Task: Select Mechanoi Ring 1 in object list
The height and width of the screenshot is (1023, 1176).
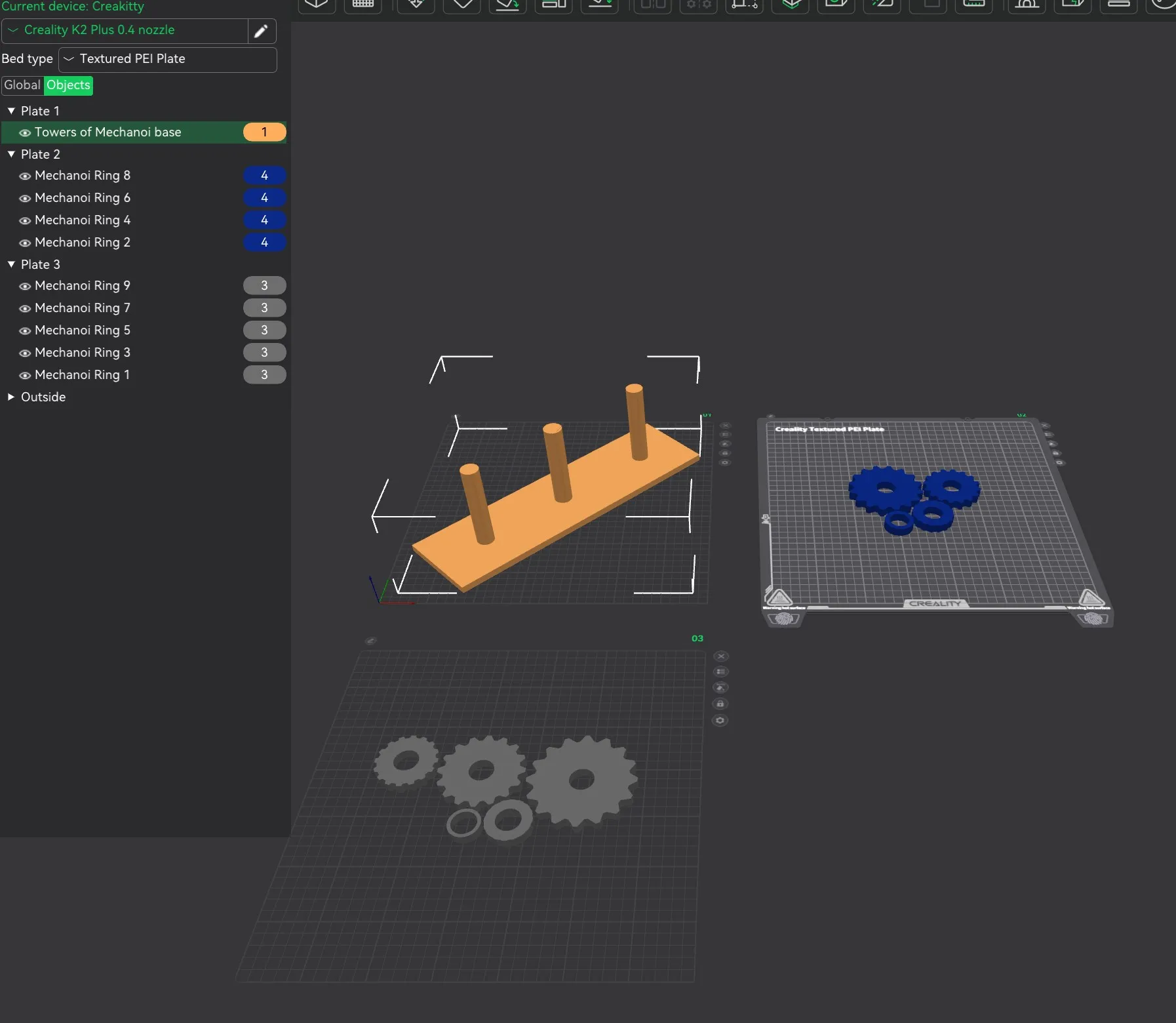Action: point(82,375)
